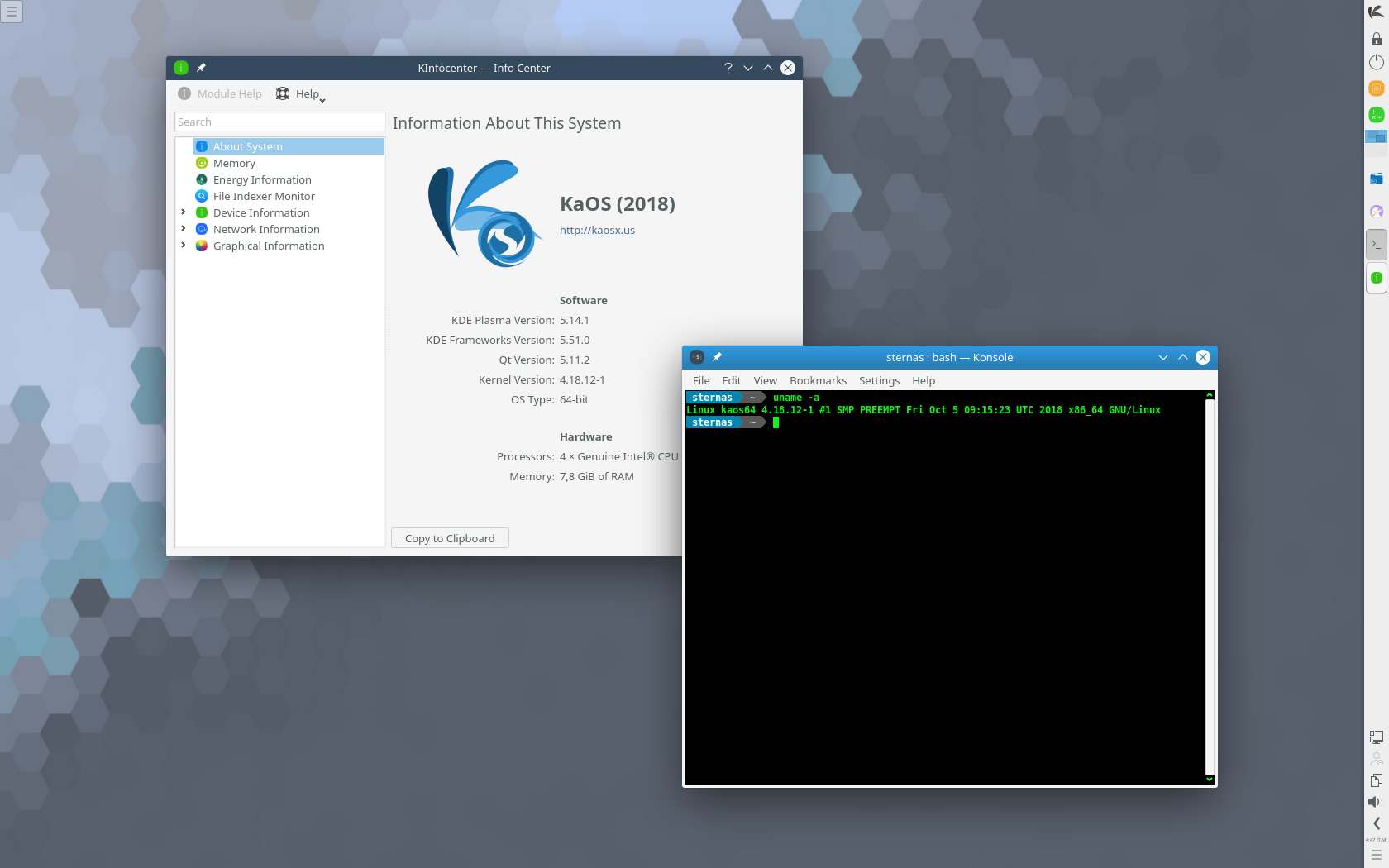This screenshot has height=868, width=1389.
Task: Open the Help dropdown in KInfocenter toolbar
Action: (x=301, y=93)
